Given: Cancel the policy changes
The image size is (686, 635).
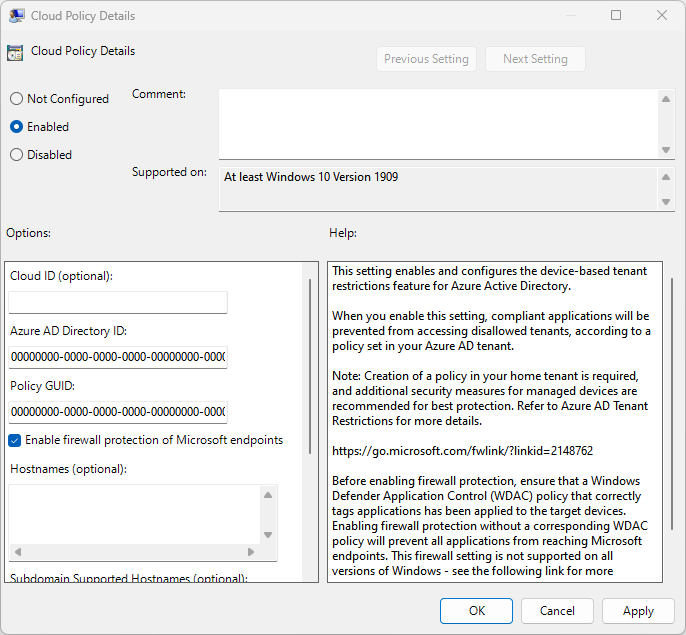Looking at the screenshot, I should (557, 611).
